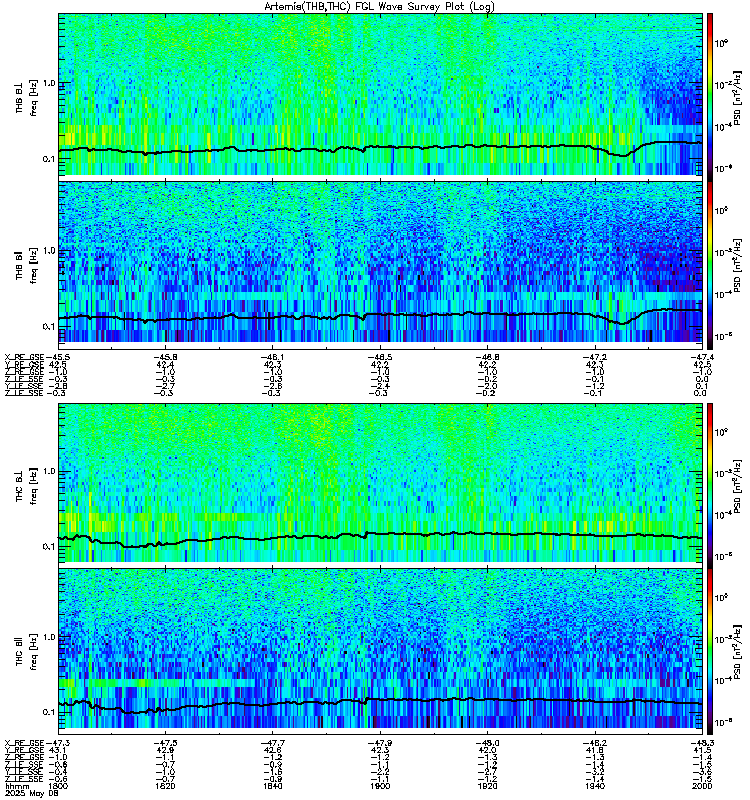The image size is (750, 800).
Task: Click the "1.0" frequency tick of THB B⊥ panel
Action: click(49, 83)
